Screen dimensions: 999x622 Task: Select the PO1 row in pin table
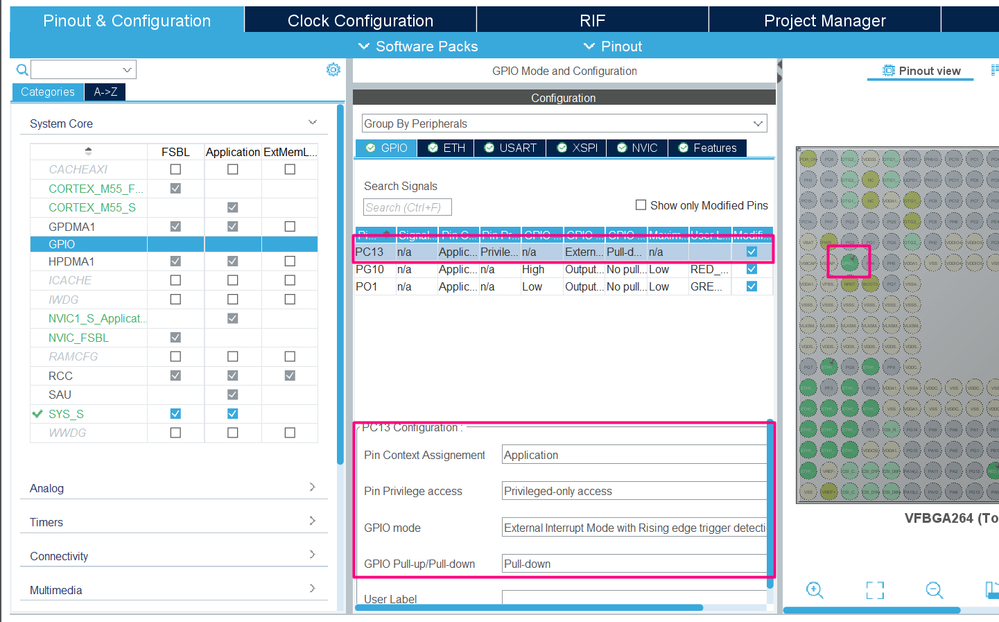[564, 286]
